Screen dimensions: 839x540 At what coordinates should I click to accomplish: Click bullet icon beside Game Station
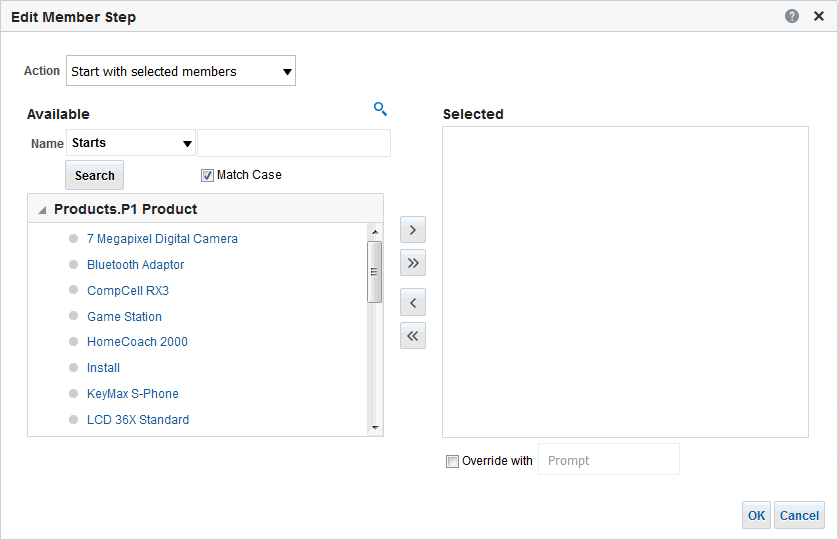(74, 316)
